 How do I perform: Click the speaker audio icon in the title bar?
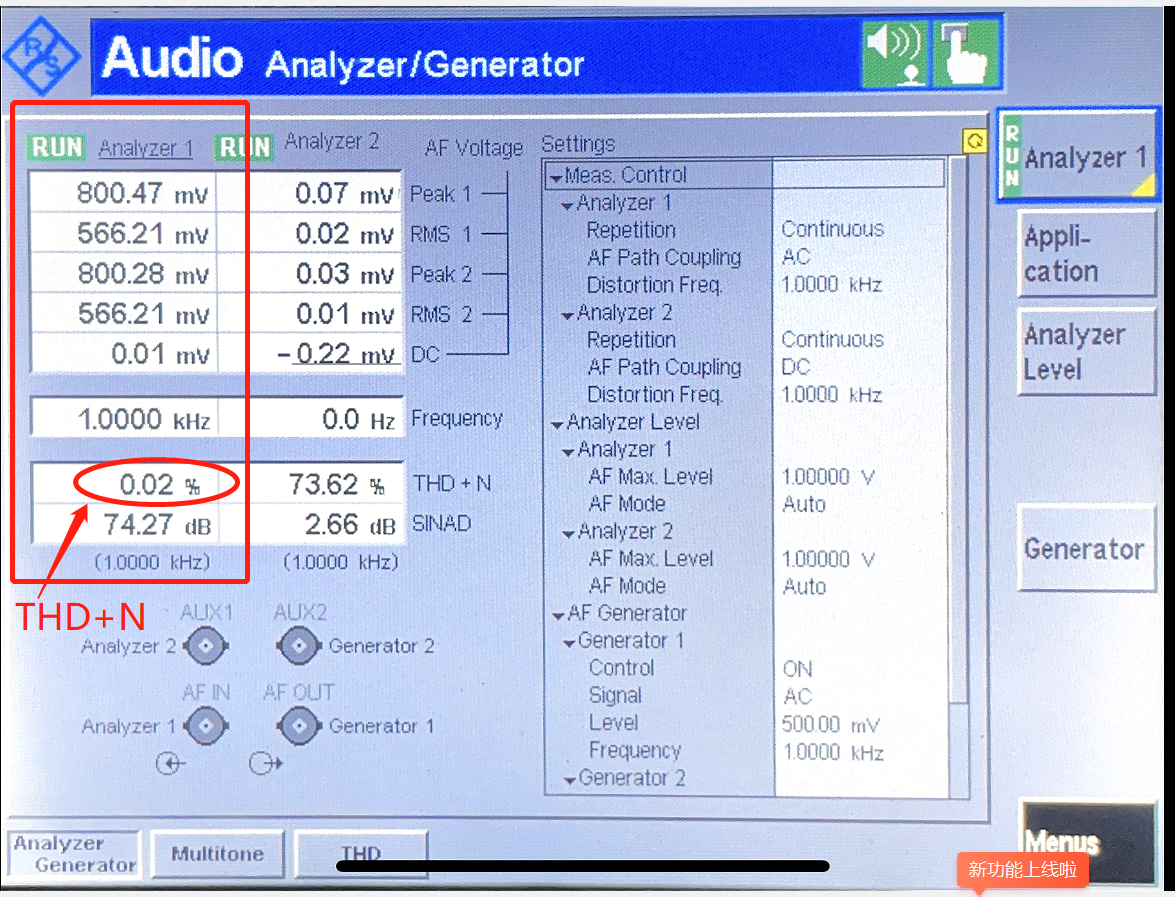(x=895, y=54)
